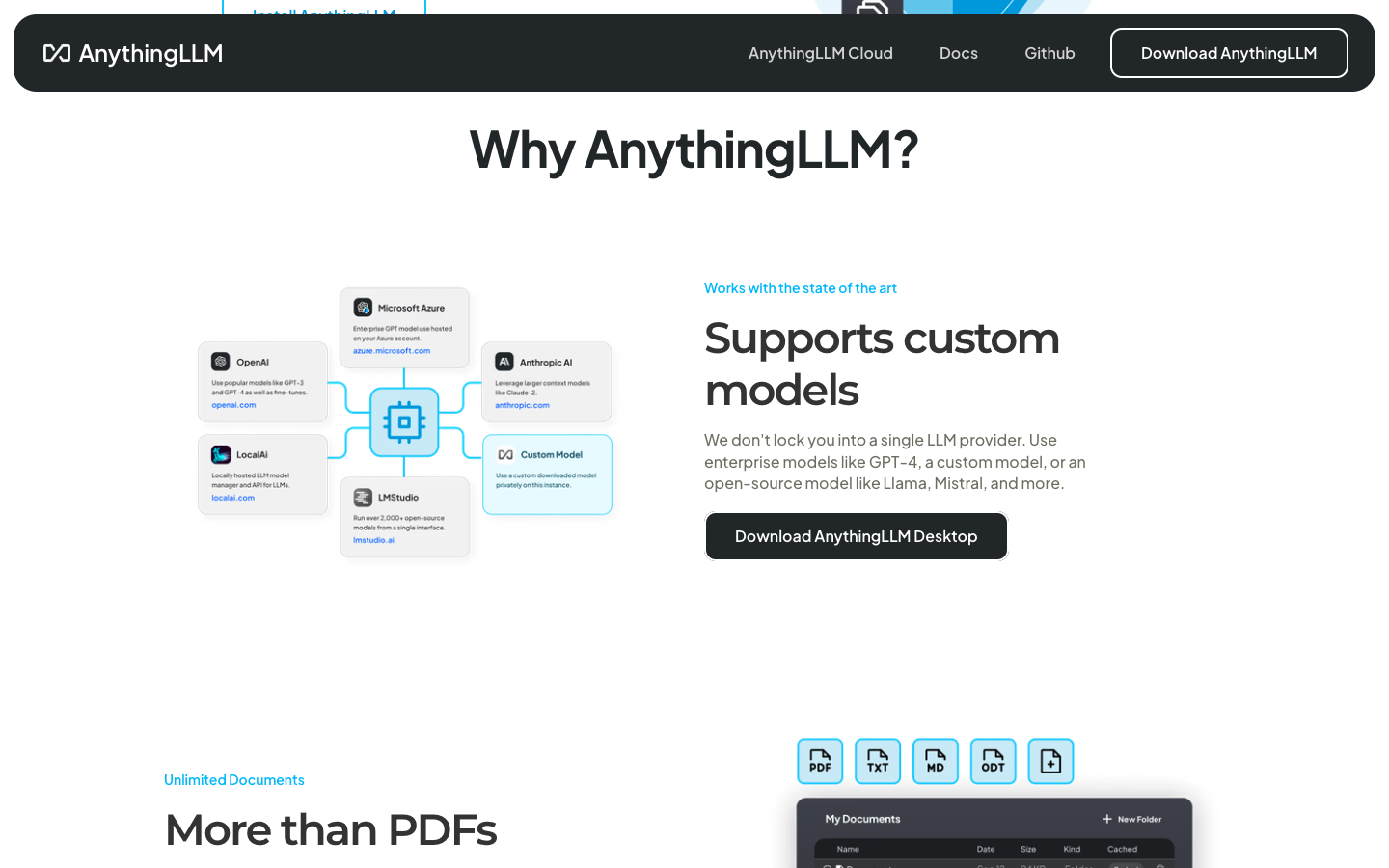The height and width of the screenshot is (868, 1389).
Task: Click the OpenAI logo icon in the diagram
Action: click(221, 362)
